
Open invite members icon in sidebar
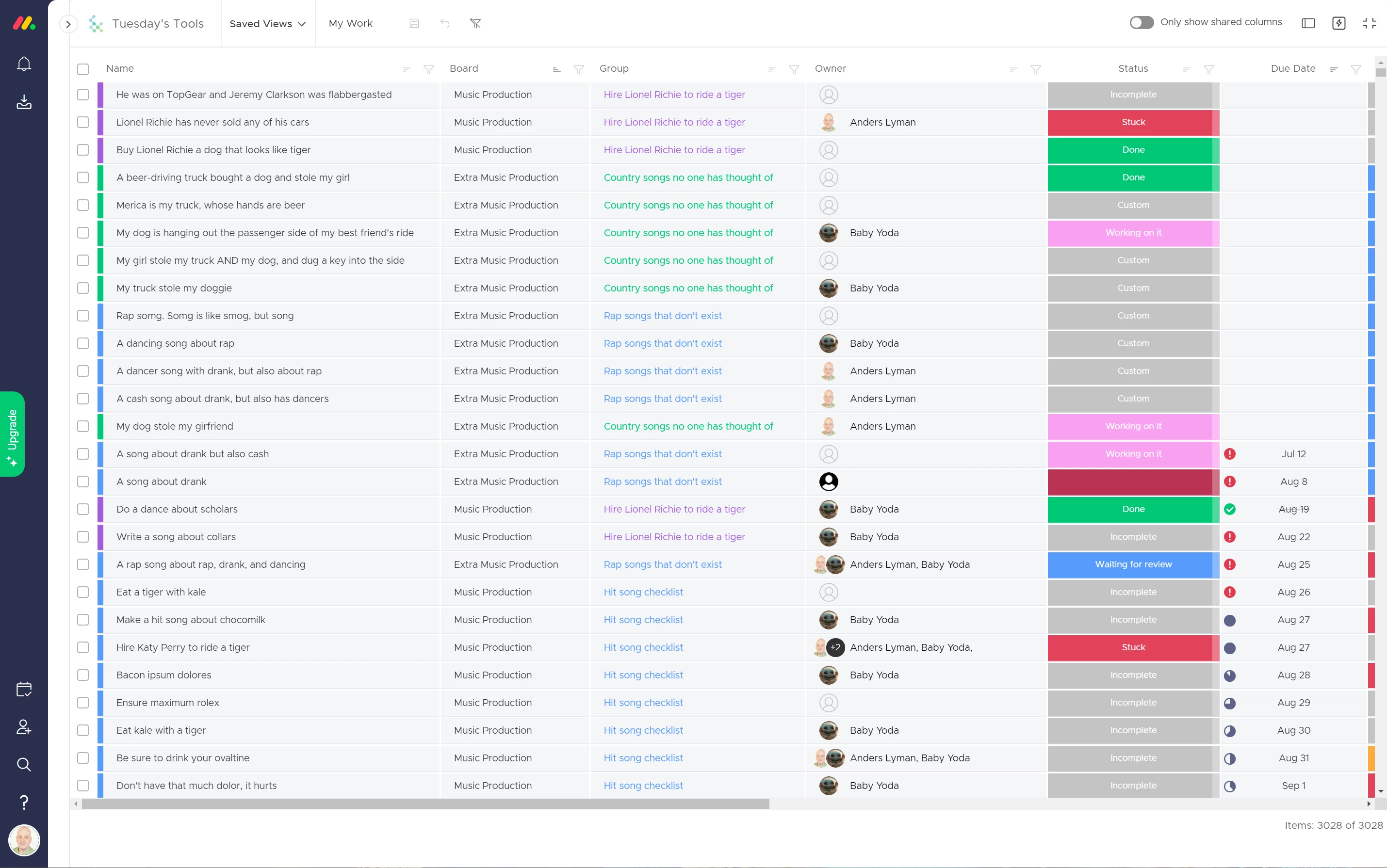(24, 727)
